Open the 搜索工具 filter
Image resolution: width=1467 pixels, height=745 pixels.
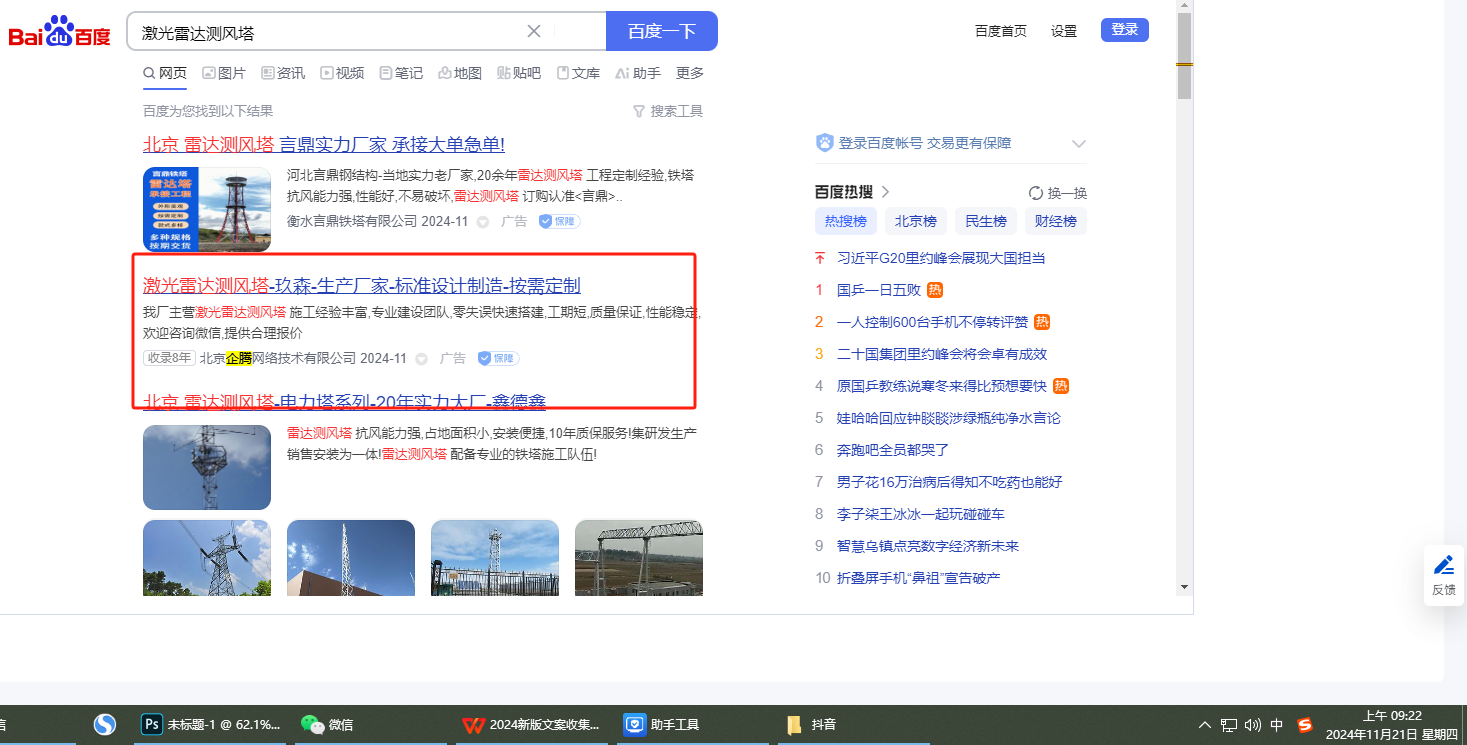pyautogui.click(x=668, y=111)
